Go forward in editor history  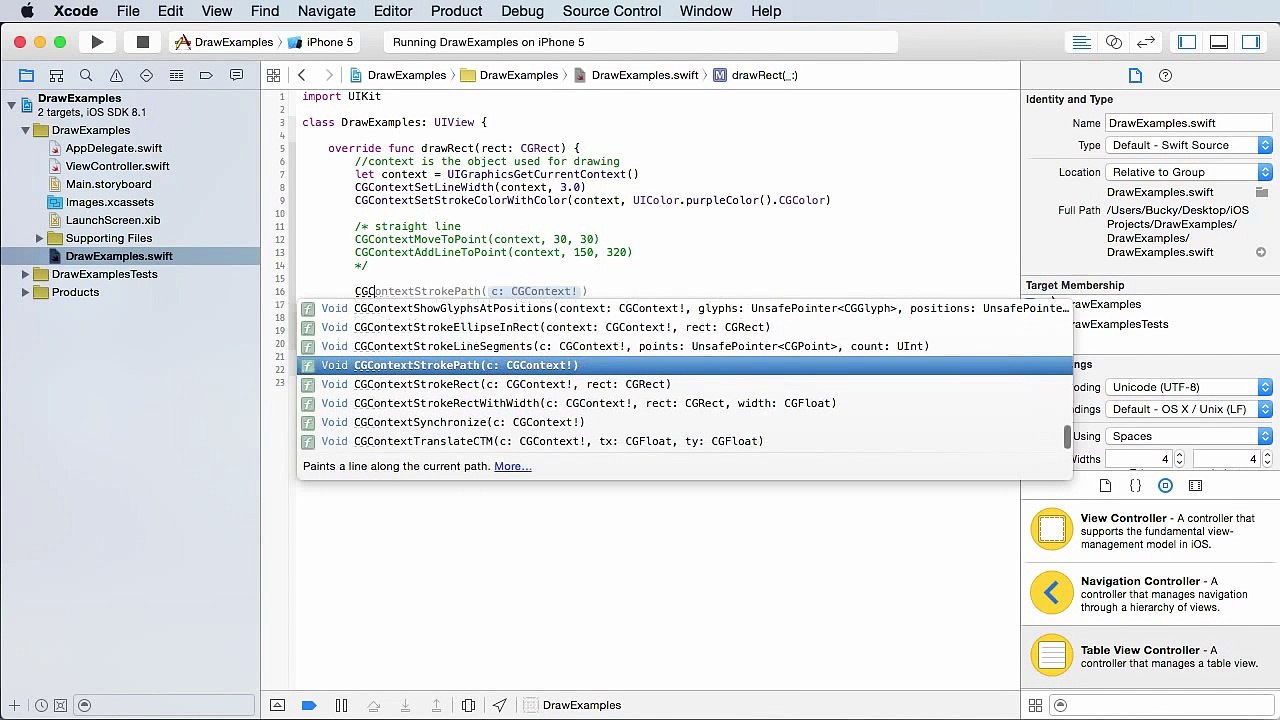click(328, 75)
